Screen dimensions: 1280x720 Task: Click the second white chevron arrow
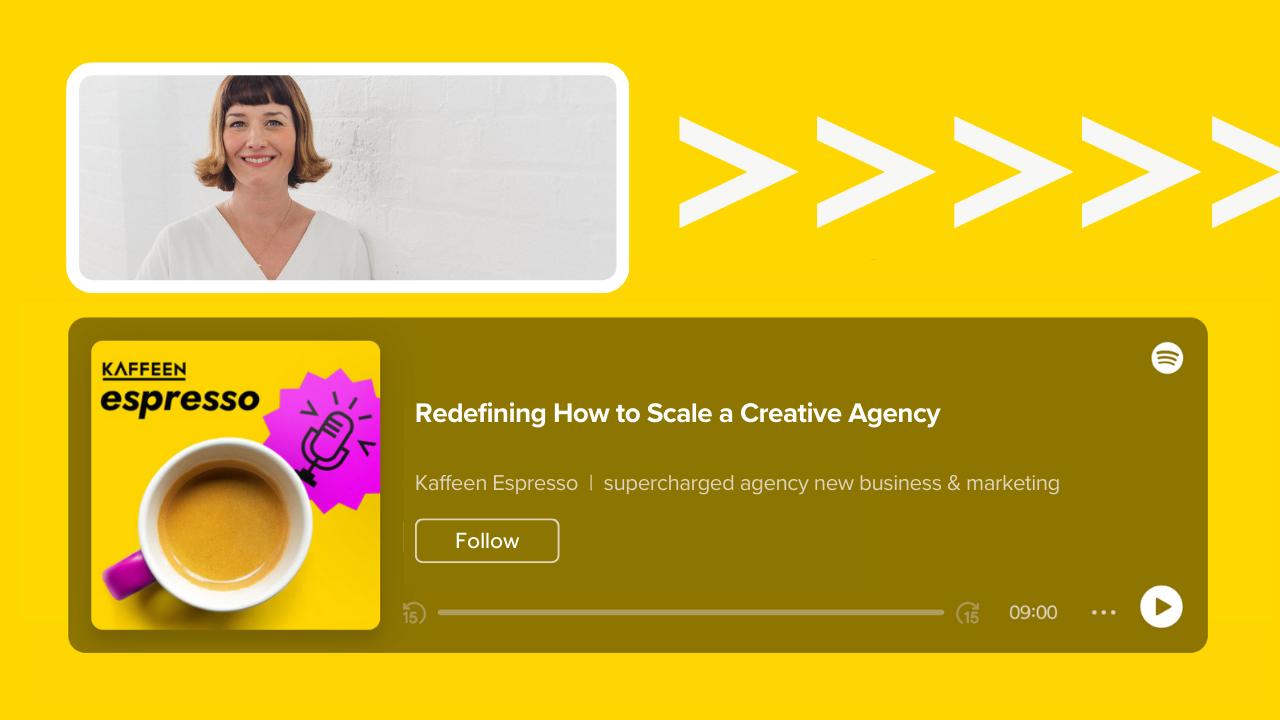876,172
